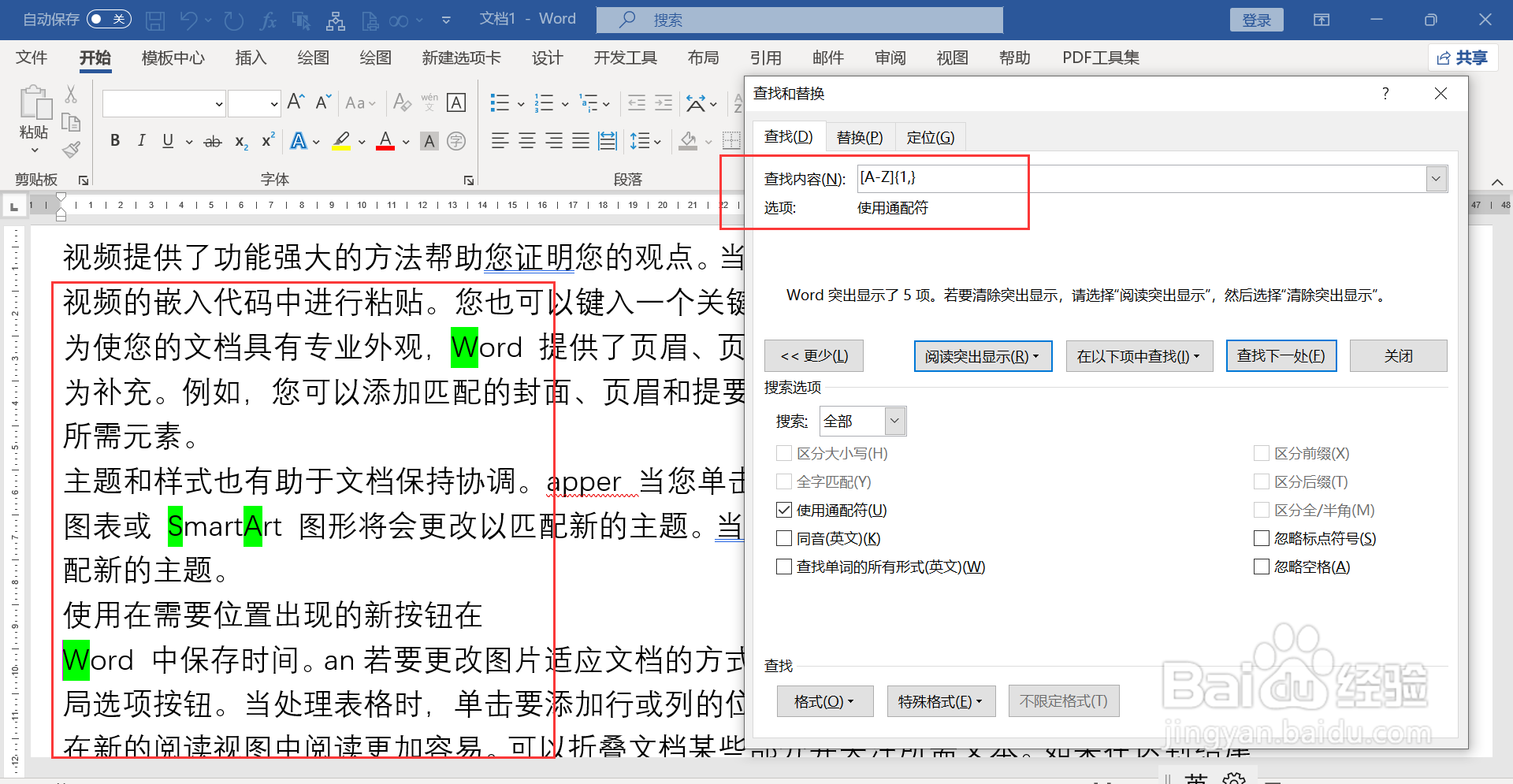The image size is (1513, 784).
Task: Decrease paragraph indent
Action: (x=637, y=102)
